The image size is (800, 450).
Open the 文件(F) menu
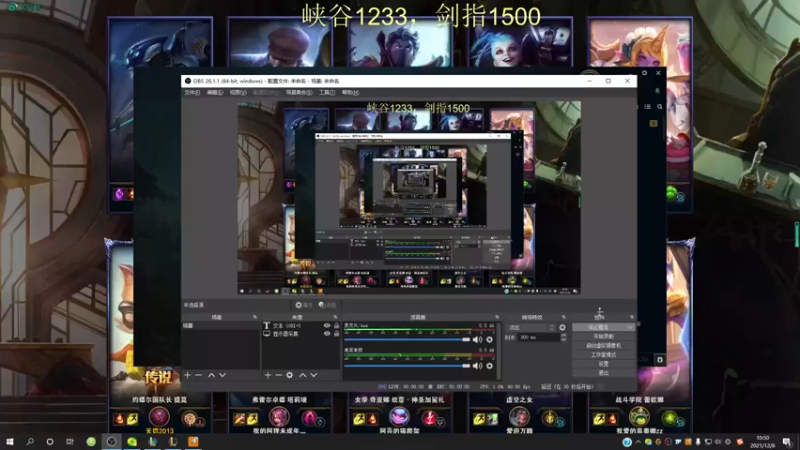point(192,92)
